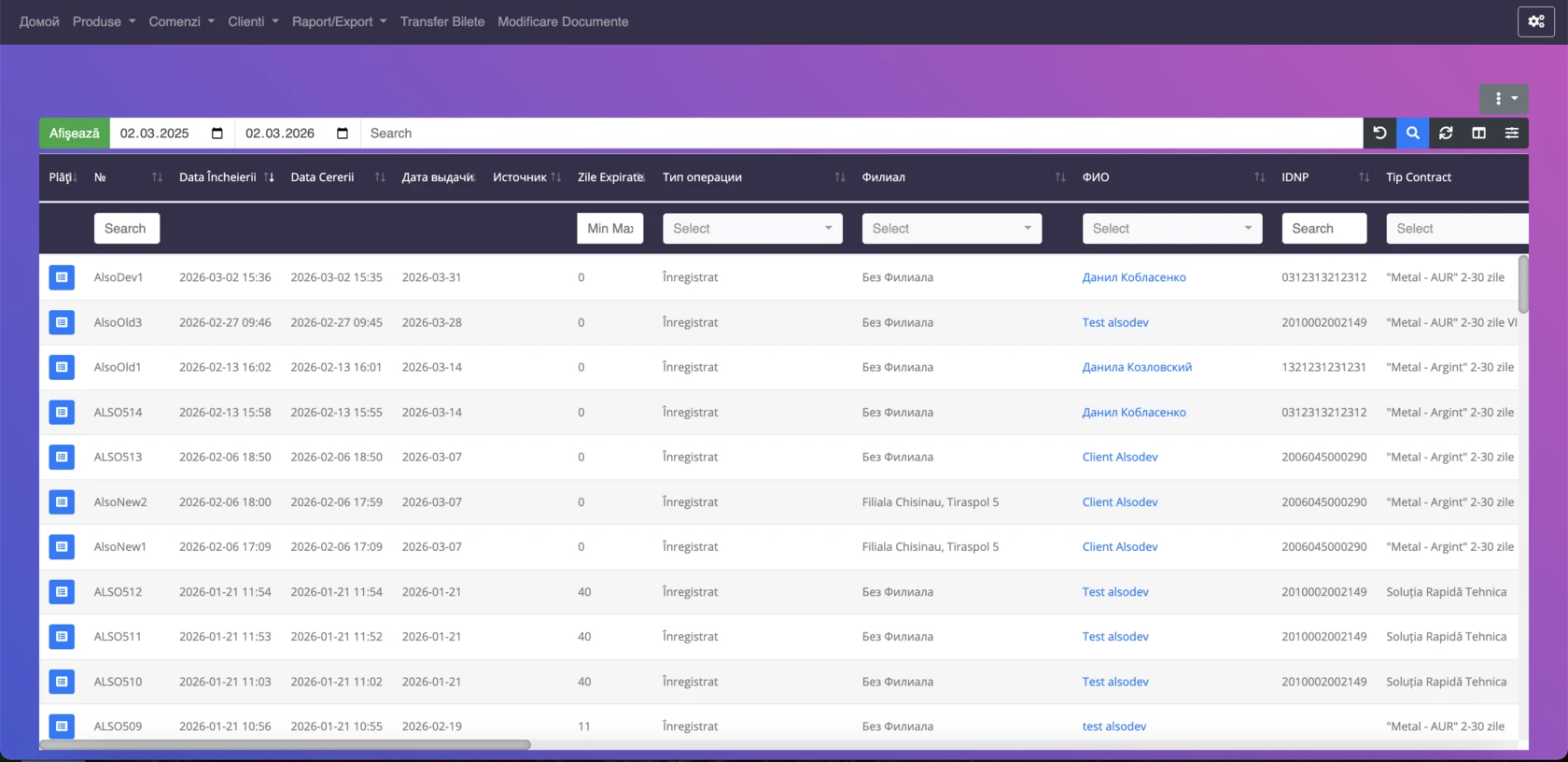Image resolution: width=1568 pixels, height=762 pixels.
Task: Click the green Afișează button
Action: pyautogui.click(x=75, y=134)
